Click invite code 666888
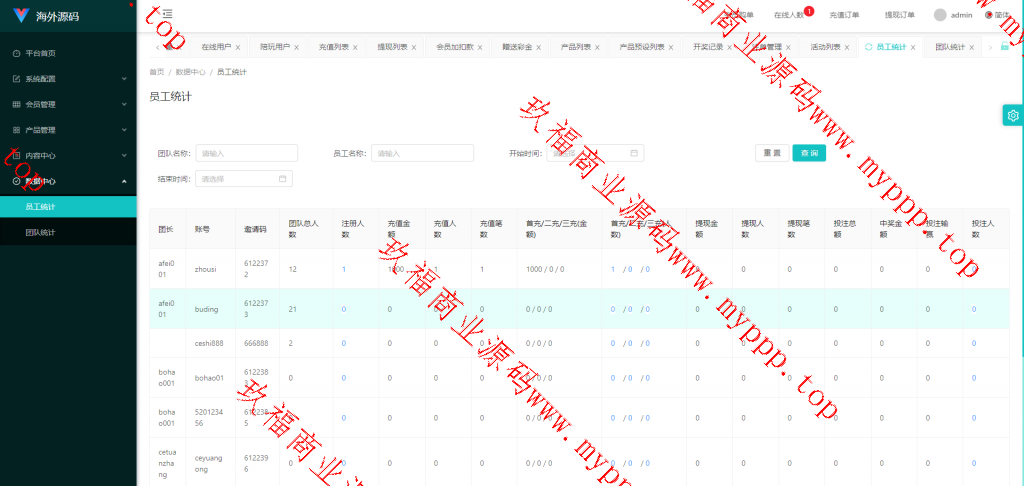This screenshot has height=486, width=1024. (256, 343)
